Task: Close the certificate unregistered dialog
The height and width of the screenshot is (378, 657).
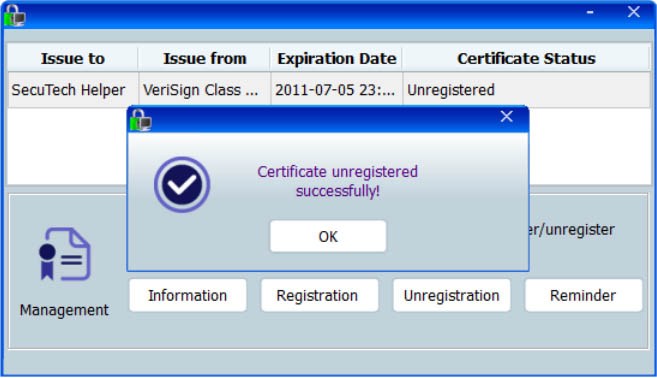Action: tap(507, 117)
